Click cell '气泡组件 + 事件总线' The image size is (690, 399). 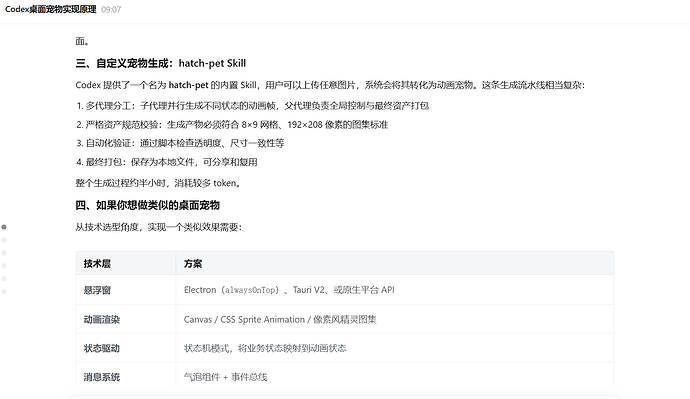click(225, 377)
